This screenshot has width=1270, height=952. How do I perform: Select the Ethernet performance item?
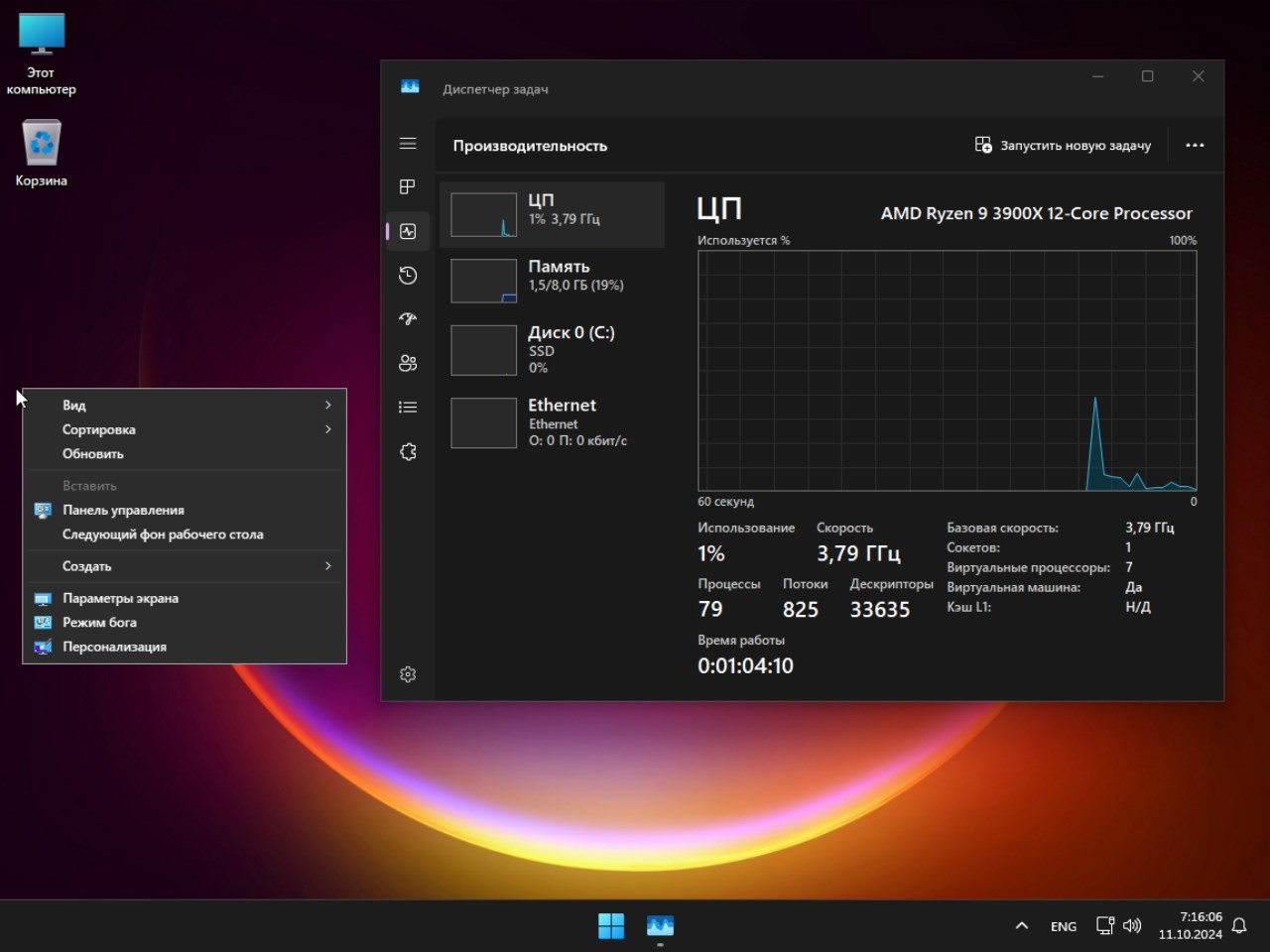pos(552,422)
